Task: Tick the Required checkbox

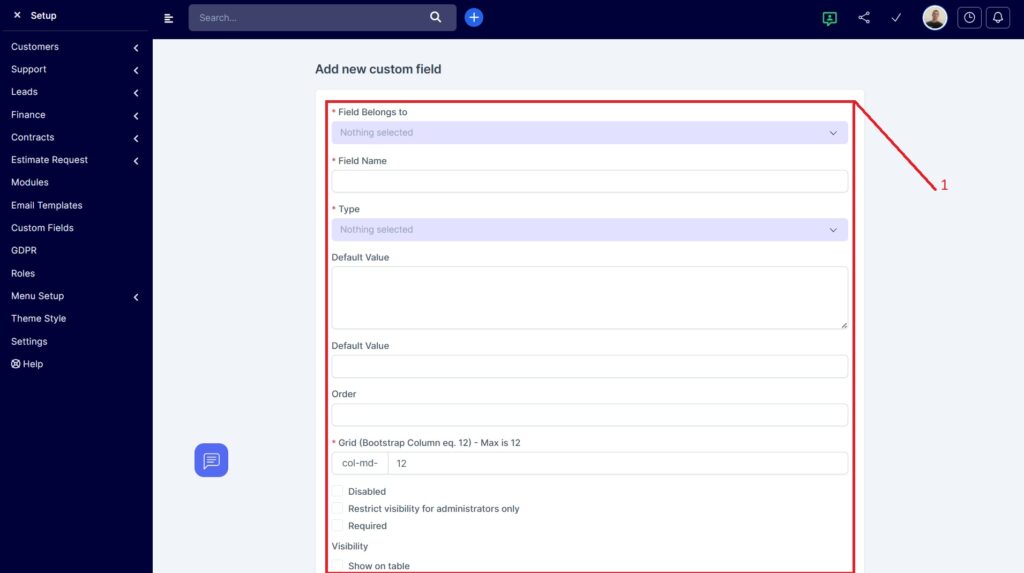Action: [x=338, y=526]
